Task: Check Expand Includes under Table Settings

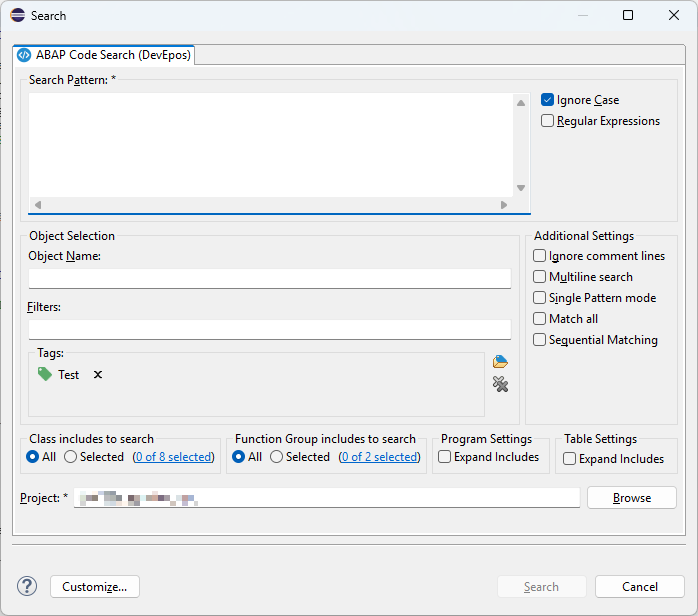Action: tap(569, 458)
